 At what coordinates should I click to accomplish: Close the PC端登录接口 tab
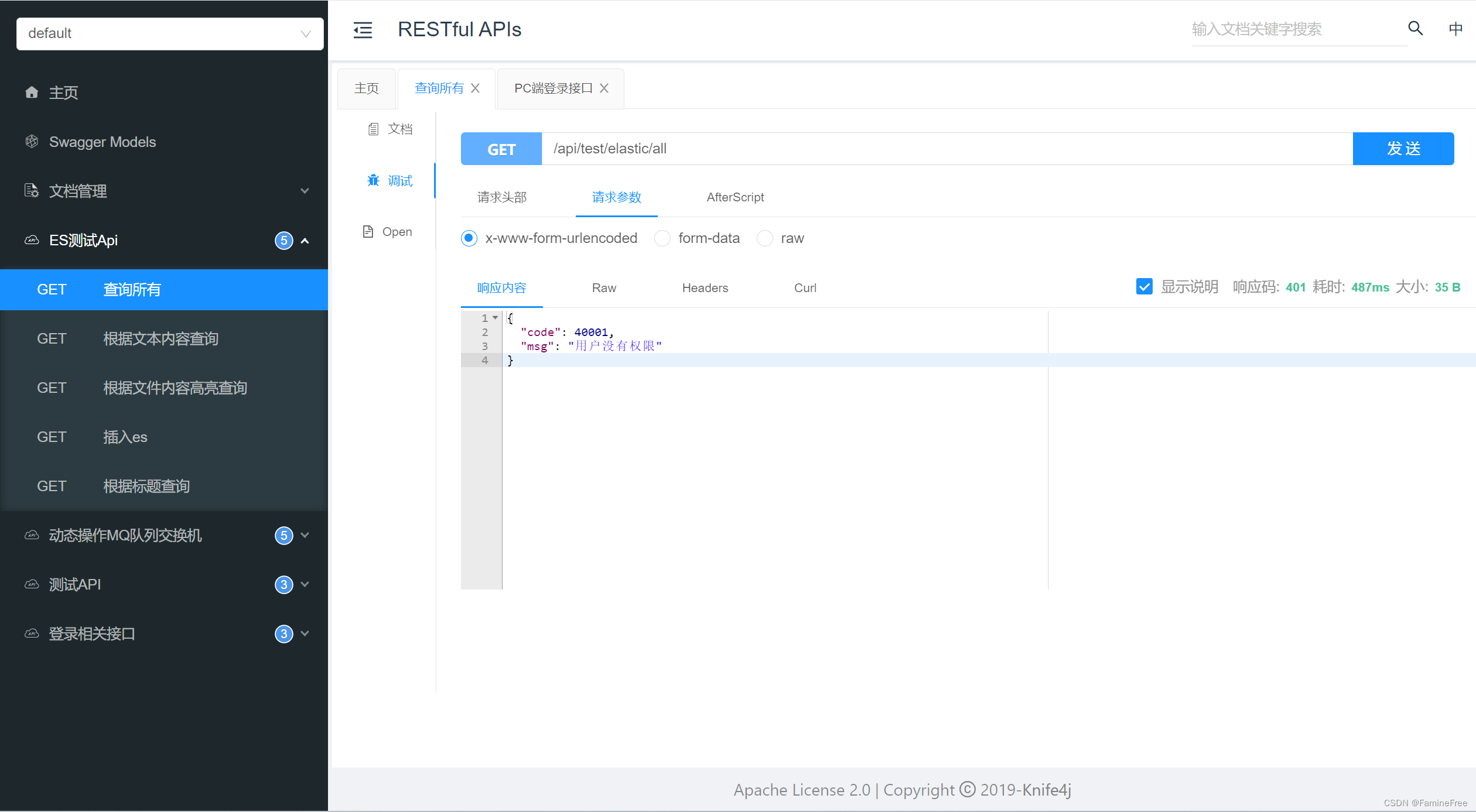pyautogui.click(x=604, y=88)
